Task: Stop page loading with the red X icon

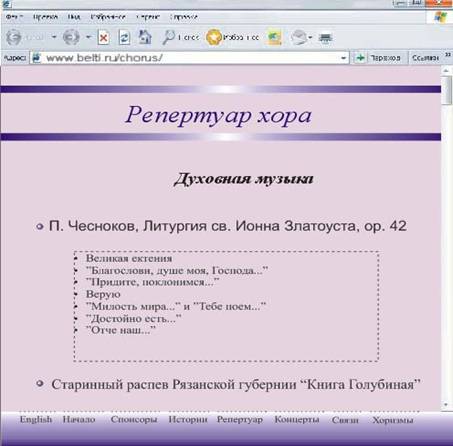Action: [104, 37]
